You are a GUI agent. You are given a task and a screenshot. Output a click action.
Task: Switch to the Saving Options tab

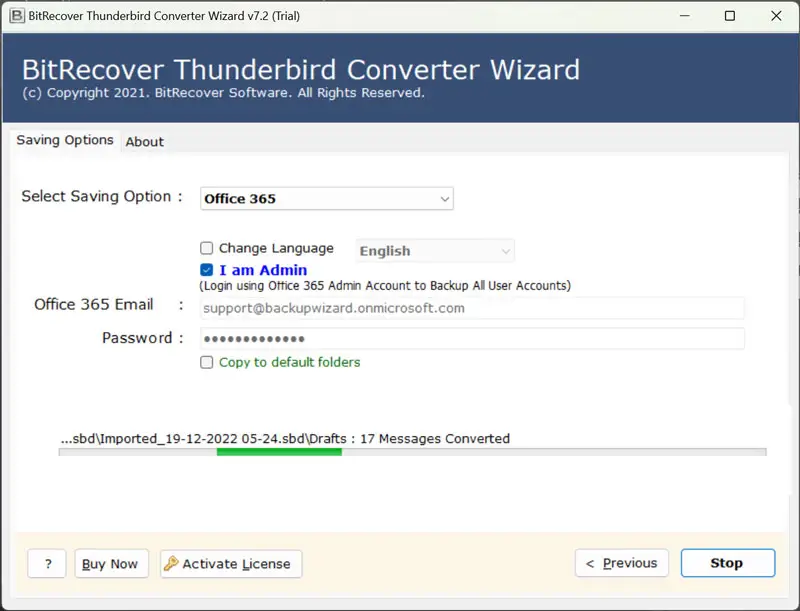point(65,140)
